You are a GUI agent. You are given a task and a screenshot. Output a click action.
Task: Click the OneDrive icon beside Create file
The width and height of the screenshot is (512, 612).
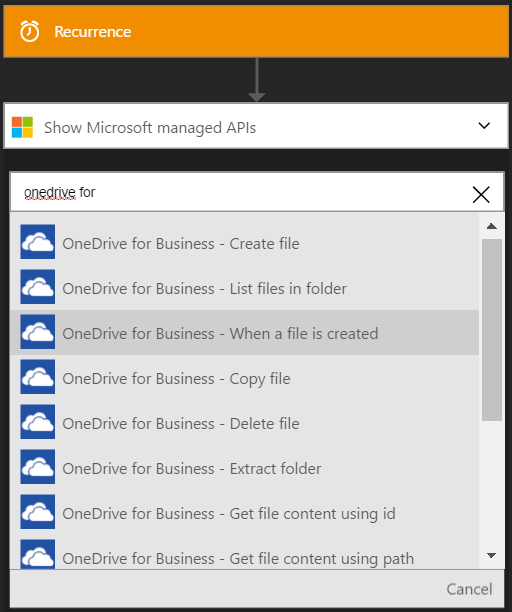tap(37, 242)
